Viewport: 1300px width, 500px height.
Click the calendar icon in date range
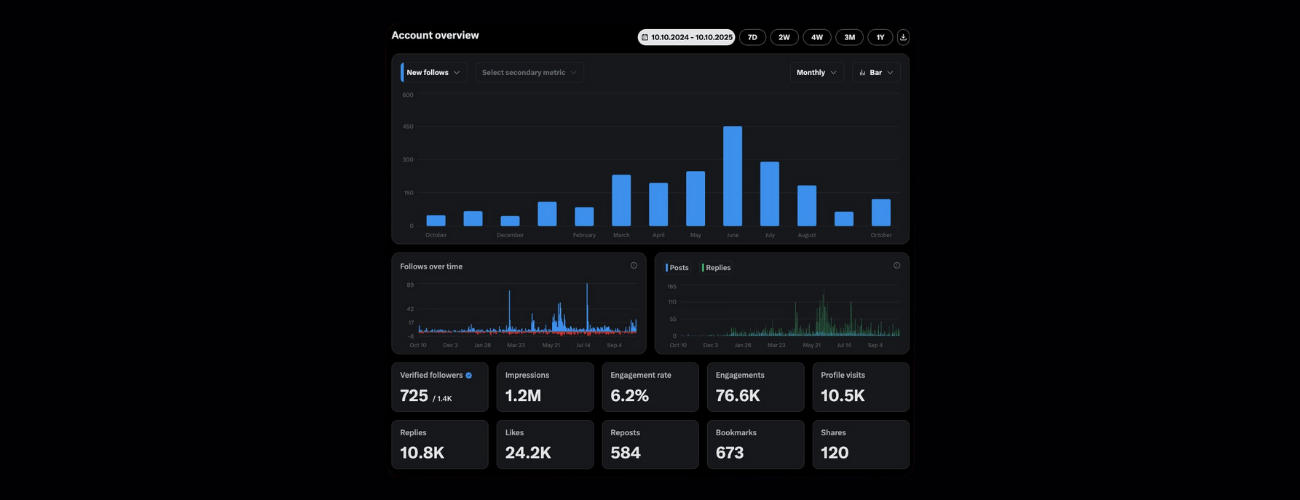coord(645,37)
